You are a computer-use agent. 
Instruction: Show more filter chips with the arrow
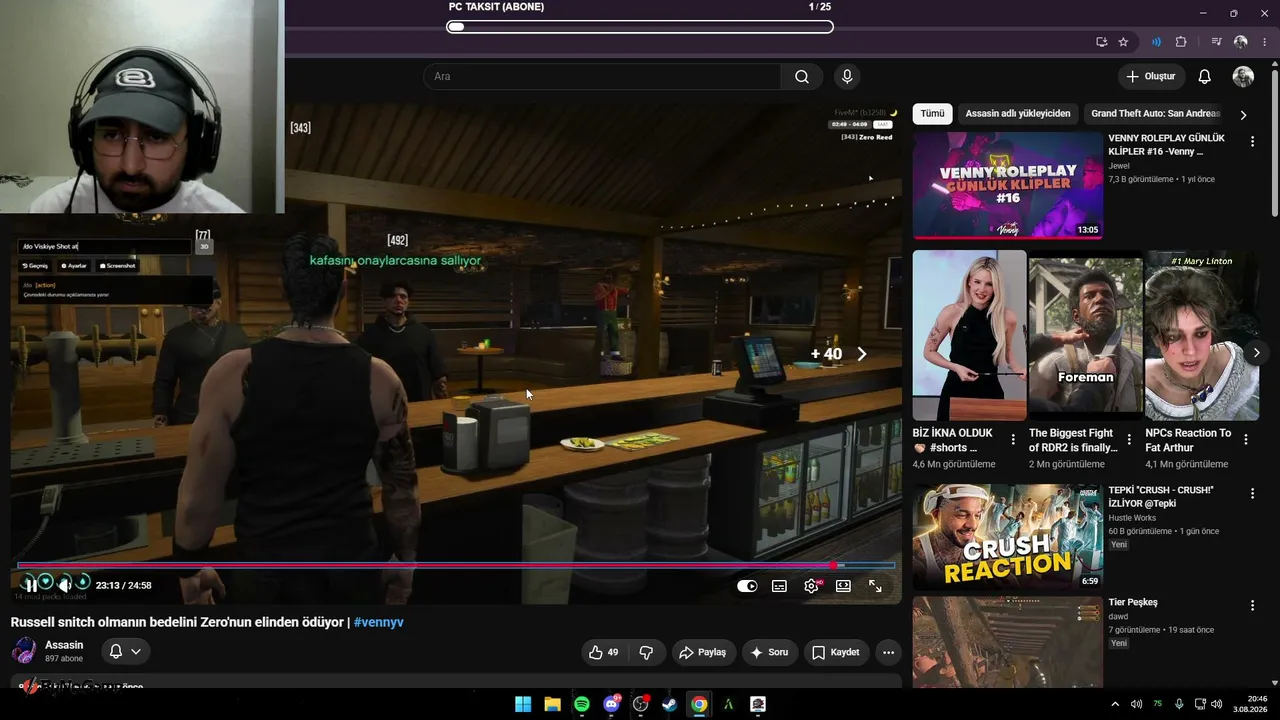[x=1243, y=114]
